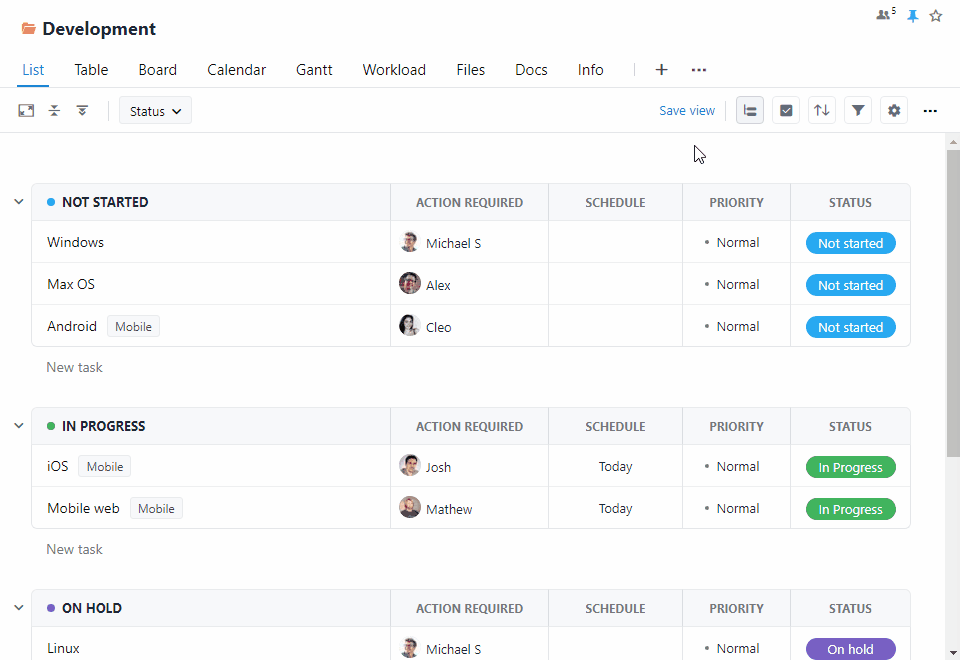Click the blue dot beside Not Started

[51, 202]
